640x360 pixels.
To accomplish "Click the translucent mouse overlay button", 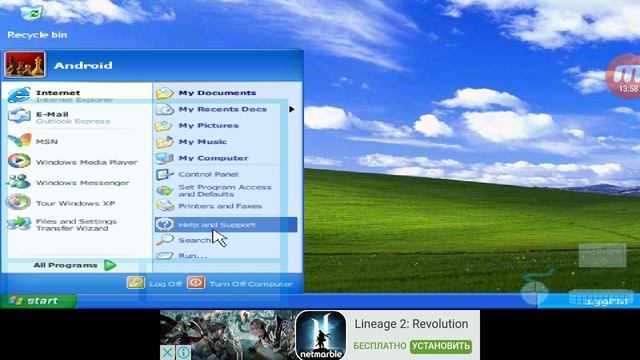I will click(534, 293).
